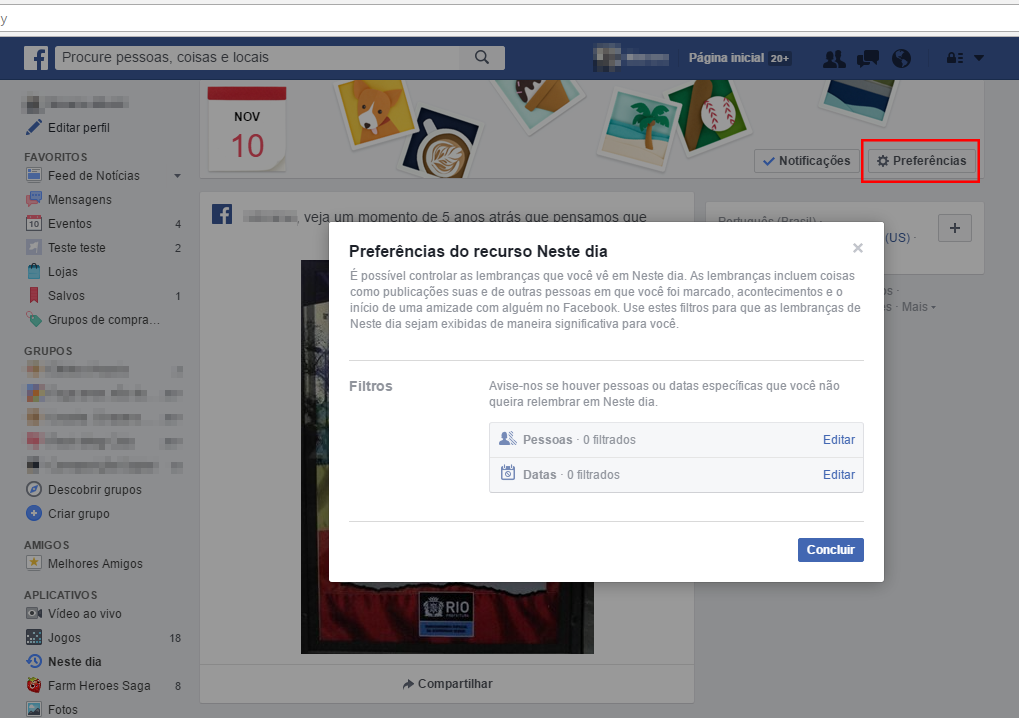Select Eventos in the sidebar
Screen dimensions: 1019x718
[x=69, y=224]
